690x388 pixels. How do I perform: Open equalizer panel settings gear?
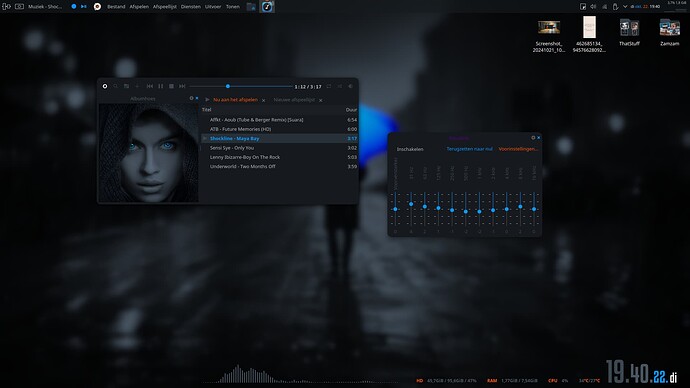533,138
